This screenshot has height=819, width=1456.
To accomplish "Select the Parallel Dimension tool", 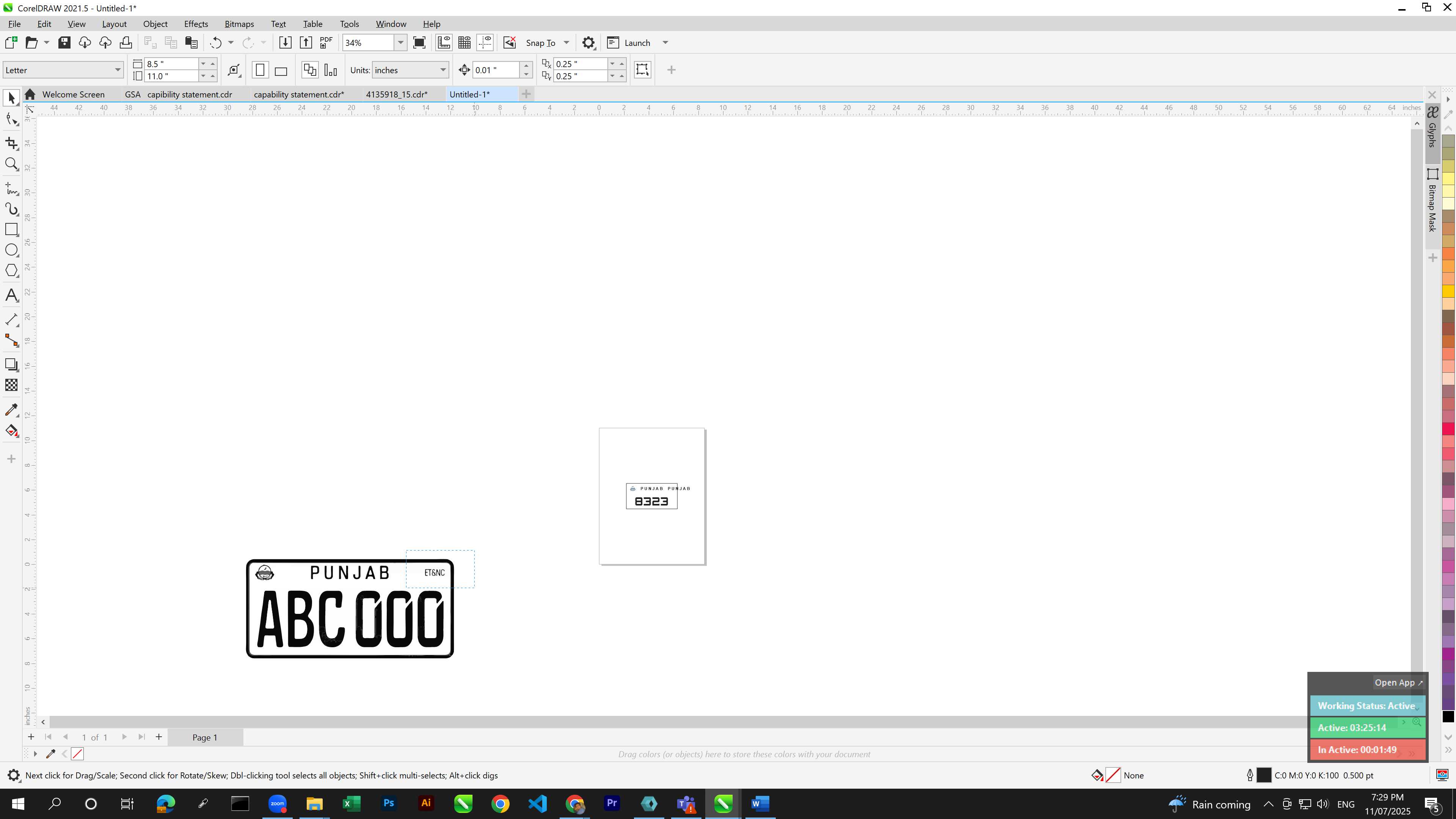I will tap(11, 319).
